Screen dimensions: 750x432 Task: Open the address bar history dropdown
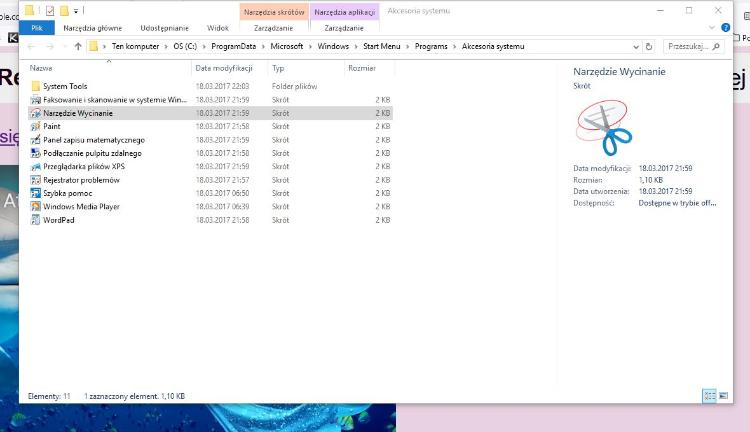tap(636, 46)
